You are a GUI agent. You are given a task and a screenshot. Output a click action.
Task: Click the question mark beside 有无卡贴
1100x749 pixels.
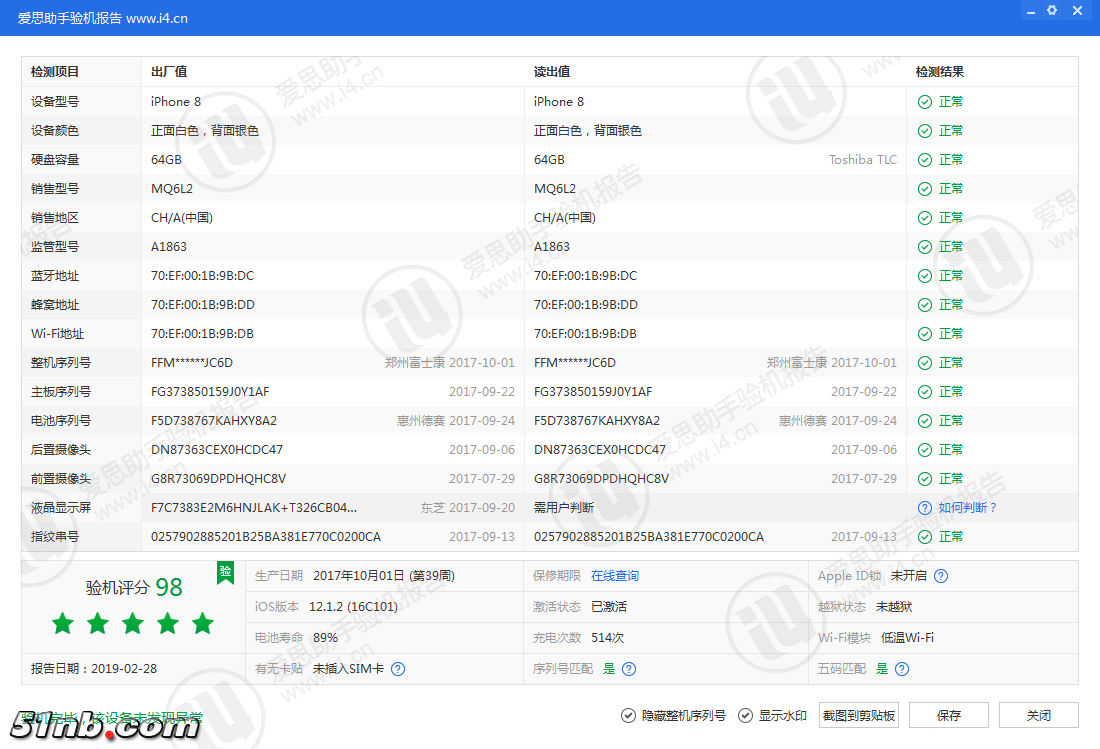[x=398, y=668]
